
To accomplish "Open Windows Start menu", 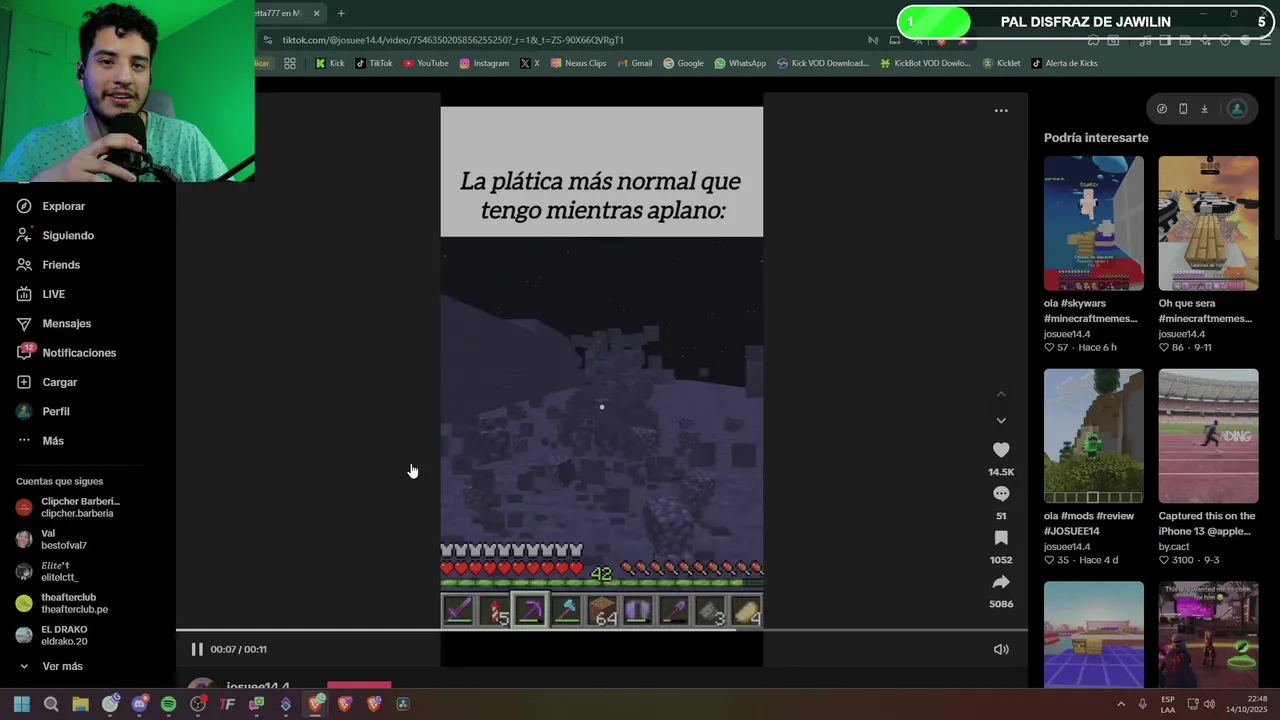I will coord(22,704).
